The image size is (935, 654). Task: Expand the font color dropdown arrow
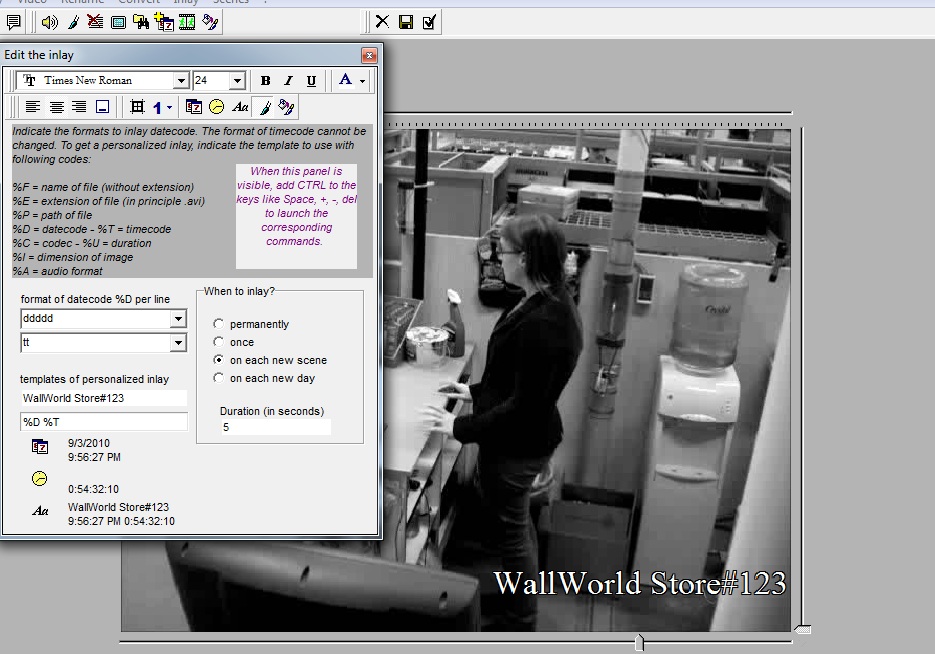[363, 81]
